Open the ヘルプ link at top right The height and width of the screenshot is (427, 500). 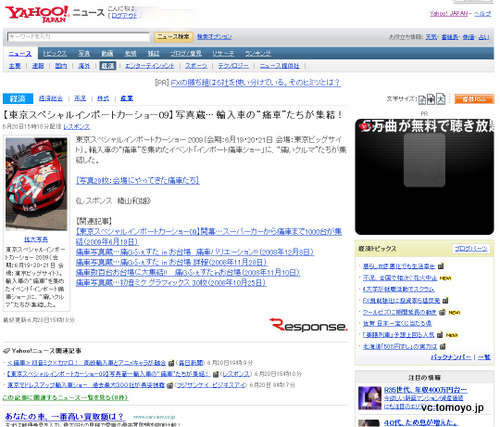tap(482, 13)
